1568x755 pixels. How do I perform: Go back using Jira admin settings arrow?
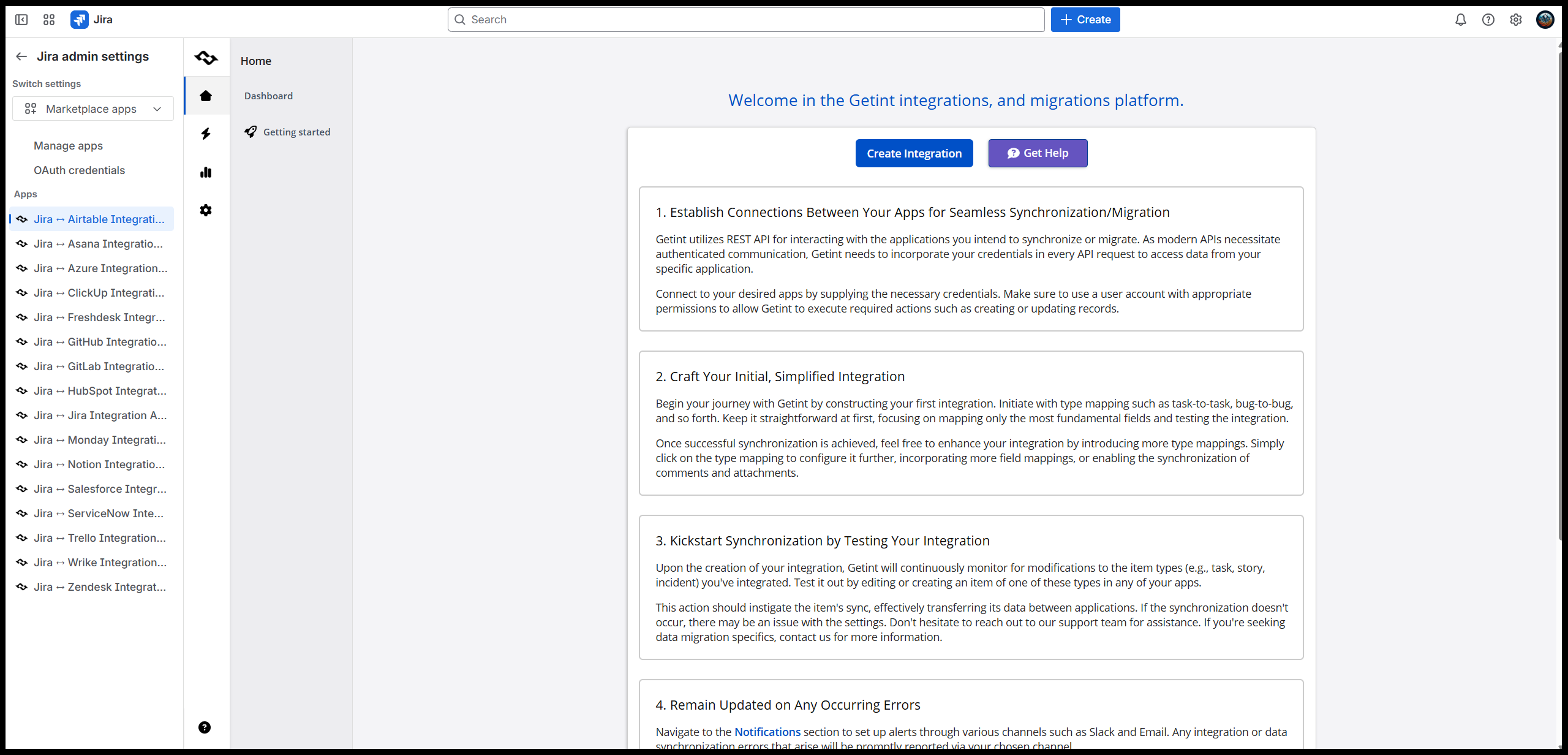click(x=21, y=56)
